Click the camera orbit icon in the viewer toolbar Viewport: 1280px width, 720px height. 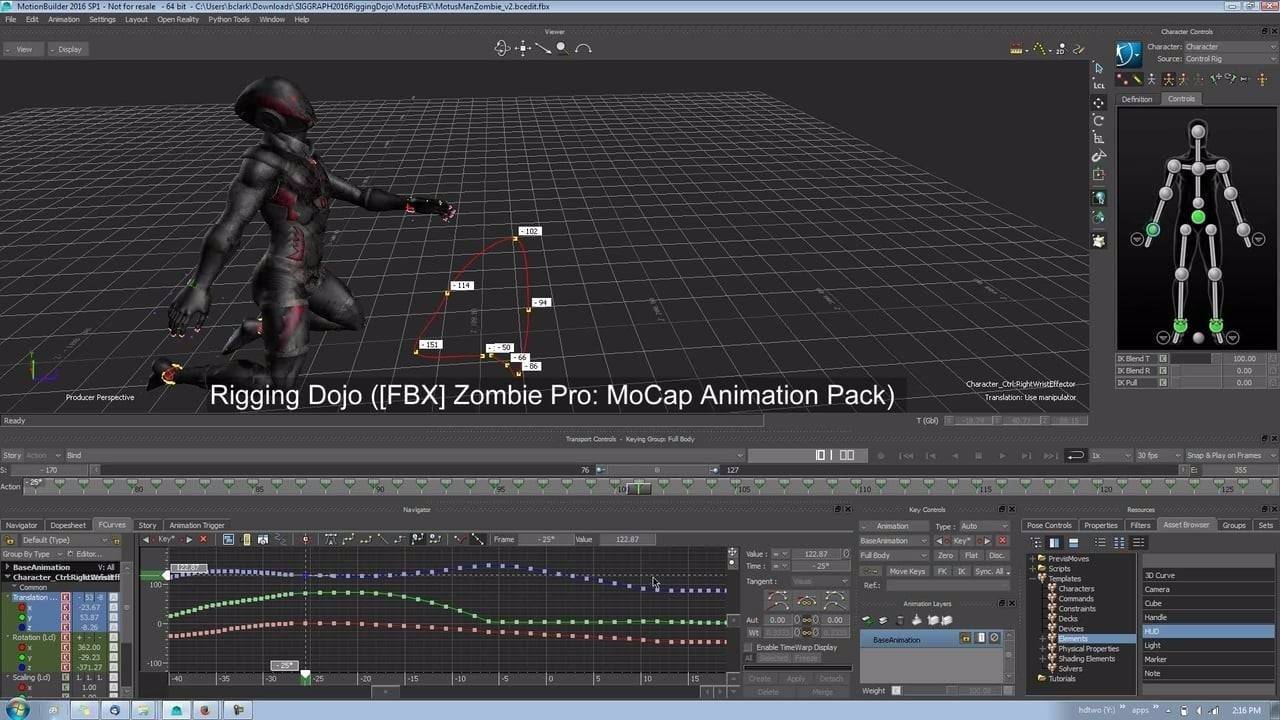coord(503,47)
